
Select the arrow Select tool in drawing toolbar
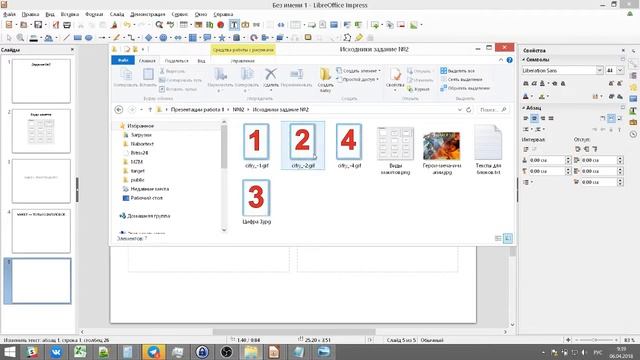point(9,38)
